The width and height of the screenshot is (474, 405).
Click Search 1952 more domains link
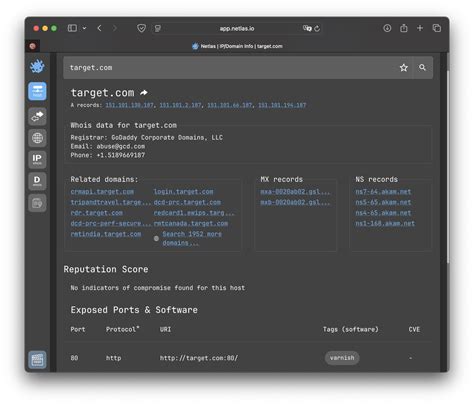[x=192, y=238]
